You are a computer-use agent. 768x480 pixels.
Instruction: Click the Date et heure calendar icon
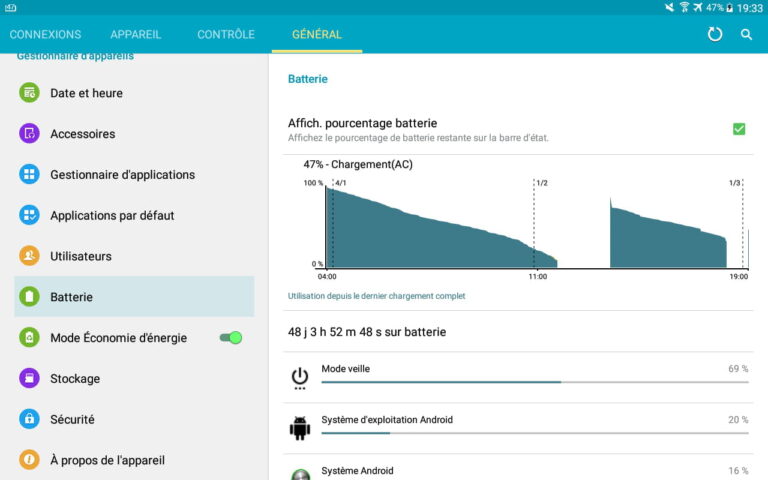[x=29, y=93]
